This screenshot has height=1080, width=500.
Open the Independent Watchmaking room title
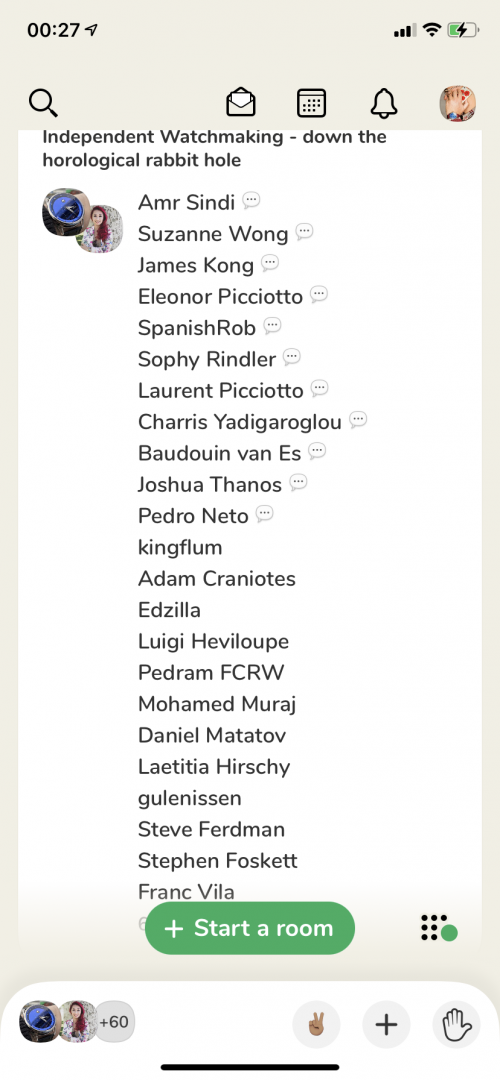(x=214, y=148)
